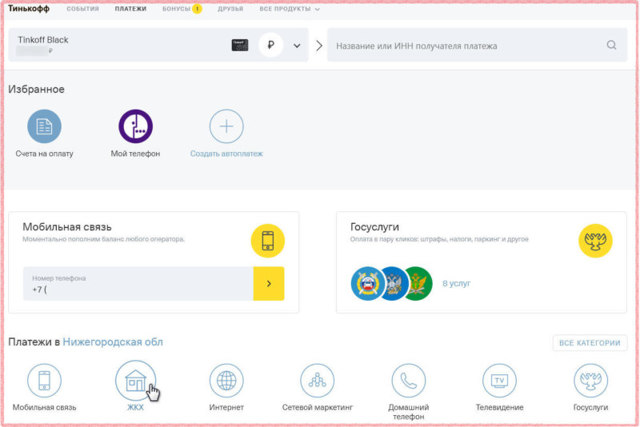Click the black card thumbnail icon
640x427 pixels.
pos(240,45)
